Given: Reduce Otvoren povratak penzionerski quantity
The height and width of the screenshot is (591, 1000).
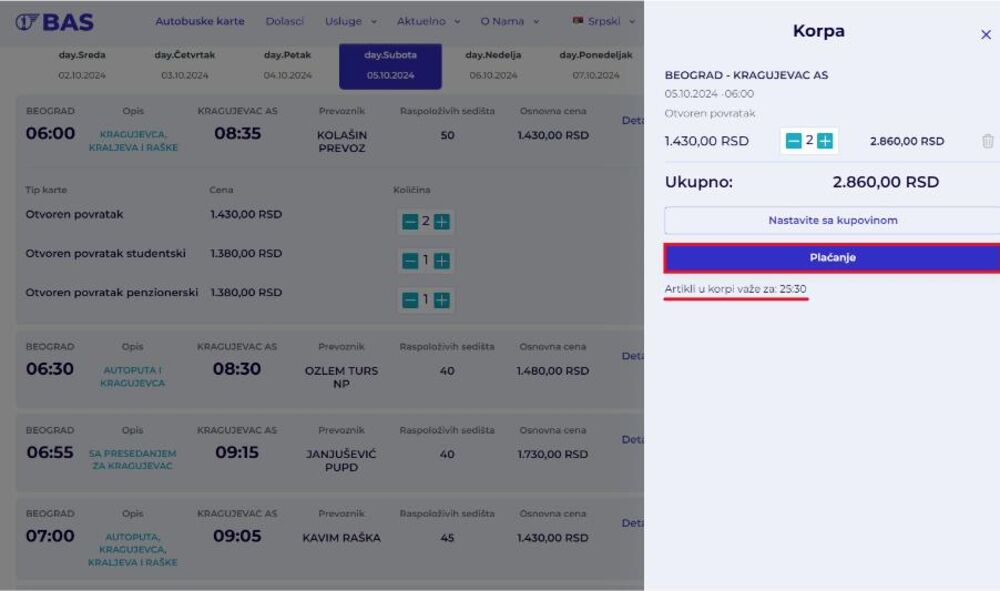Looking at the screenshot, I should [x=410, y=300].
